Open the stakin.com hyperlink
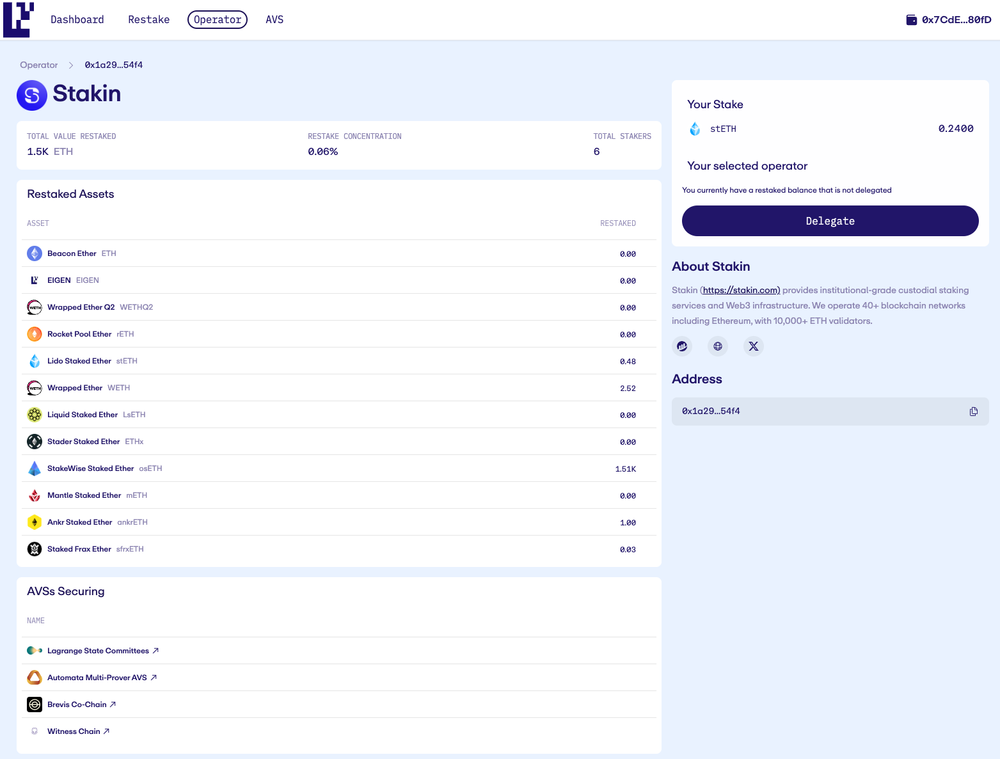Viewport: 1000px width, 759px height. [x=740, y=290]
